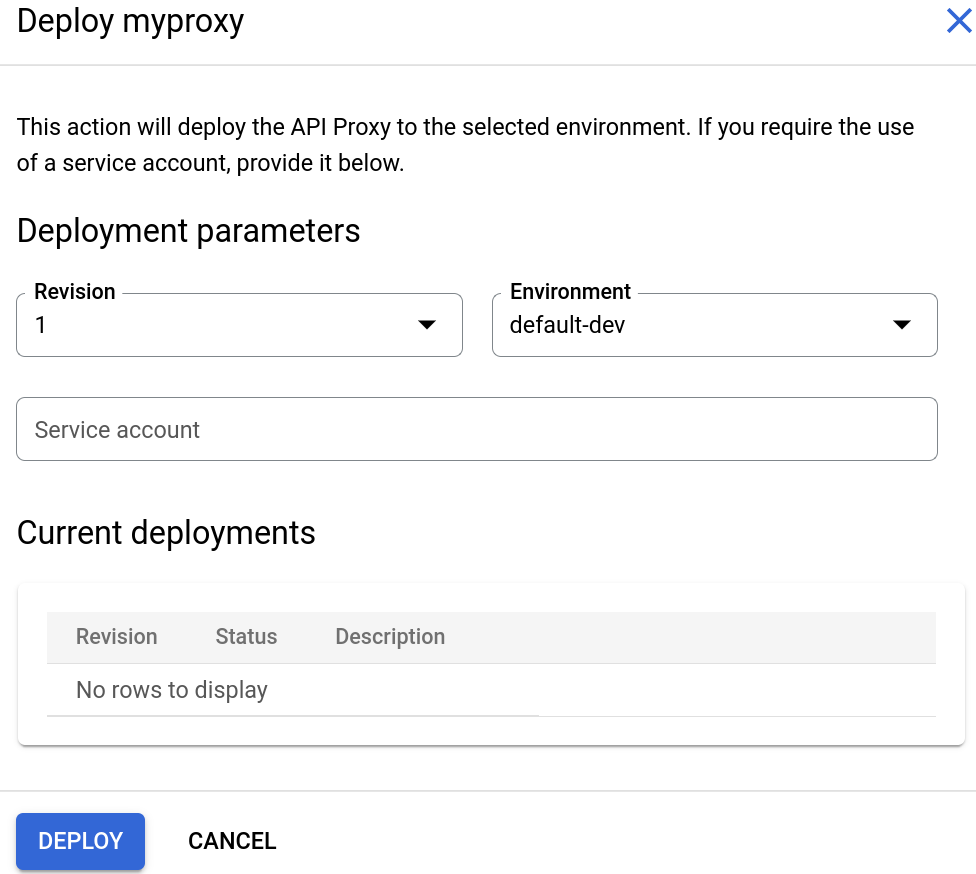Image resolution: width=976 pixels, height=874 pixels.
Task: Click inside the Service account field
Action: (x=400, y=428)
